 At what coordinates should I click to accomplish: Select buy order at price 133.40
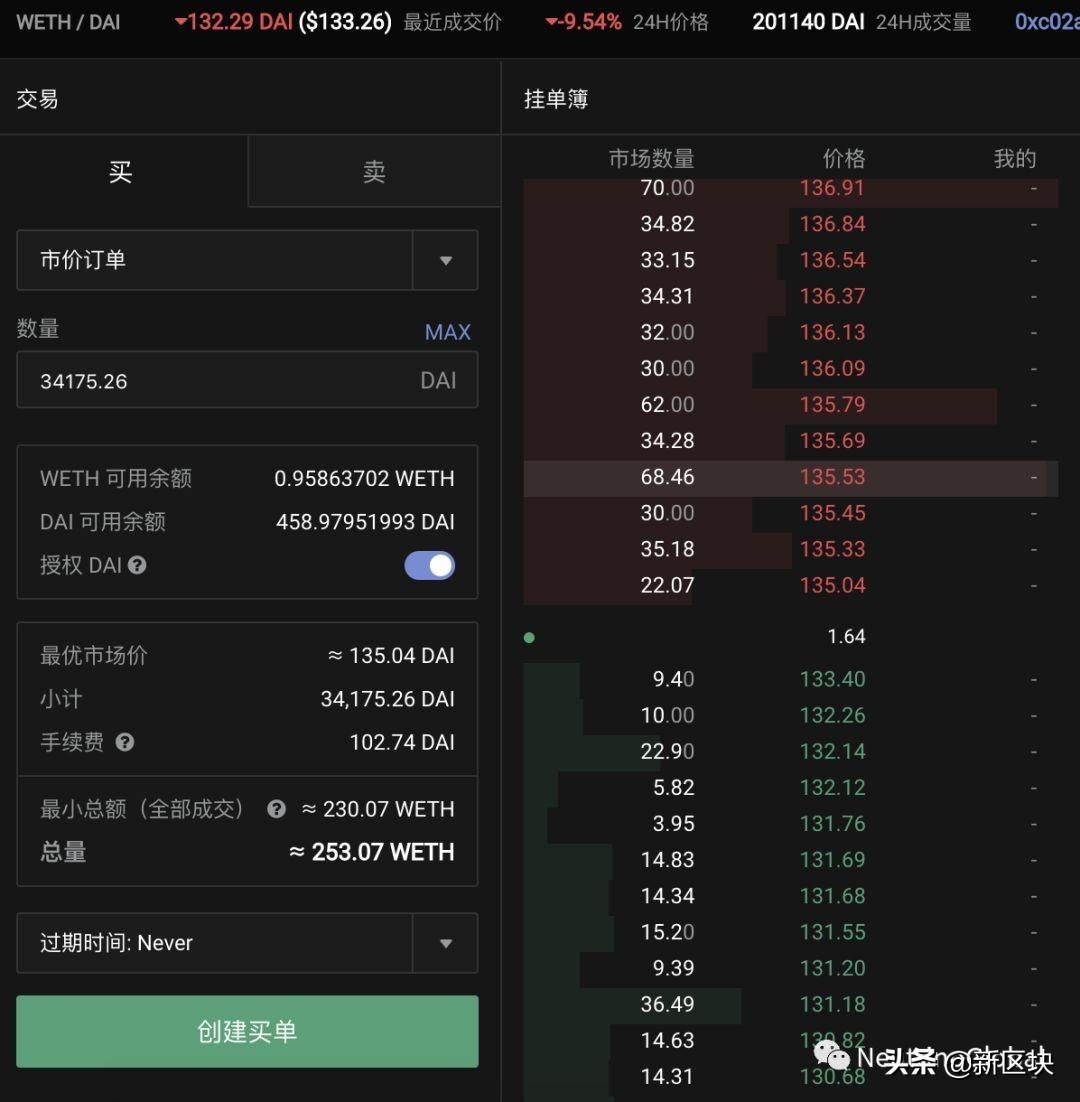click(x=791, y=679)
